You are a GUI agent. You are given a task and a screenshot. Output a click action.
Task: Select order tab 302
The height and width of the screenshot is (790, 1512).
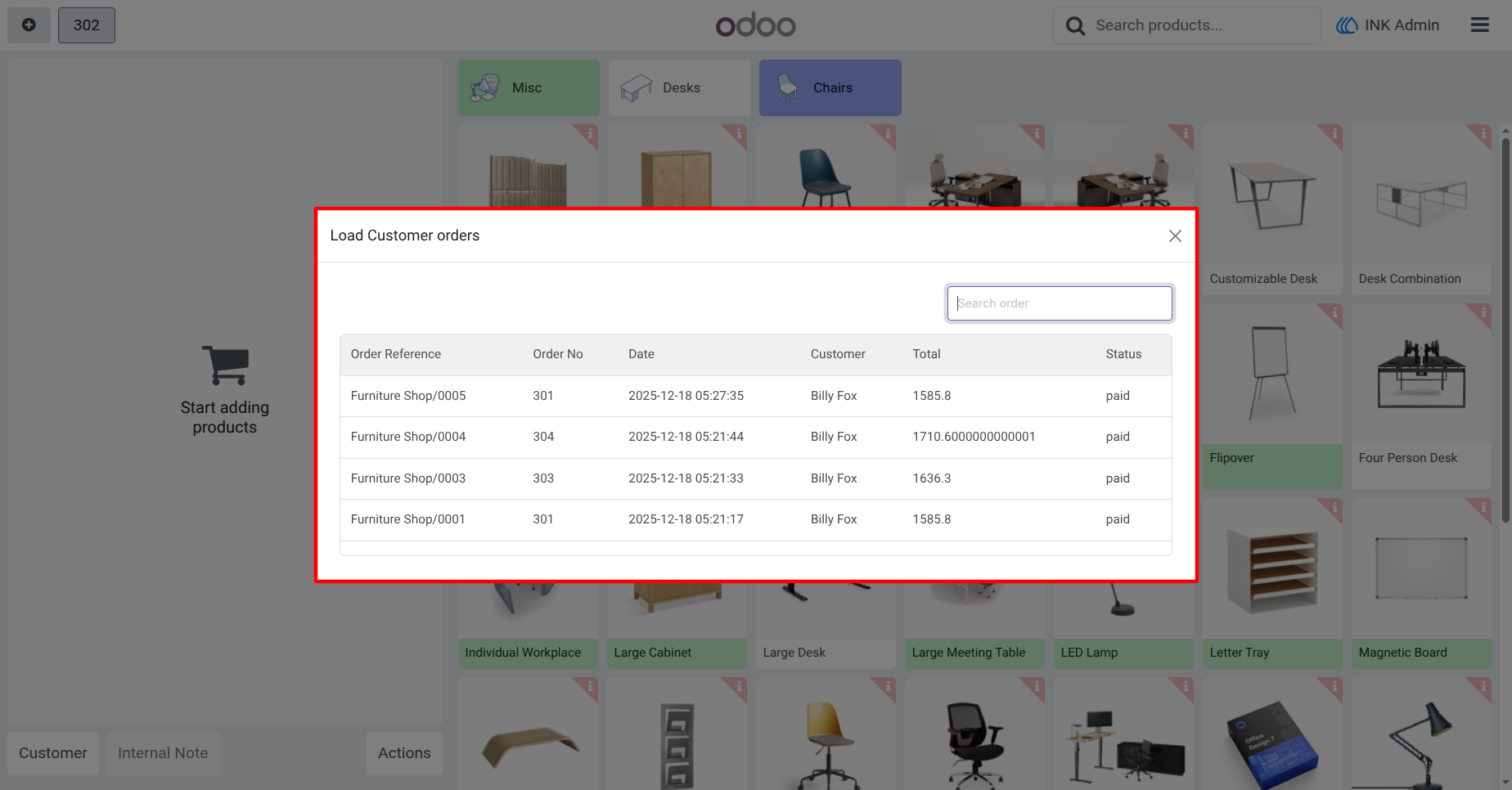point(87,25)
